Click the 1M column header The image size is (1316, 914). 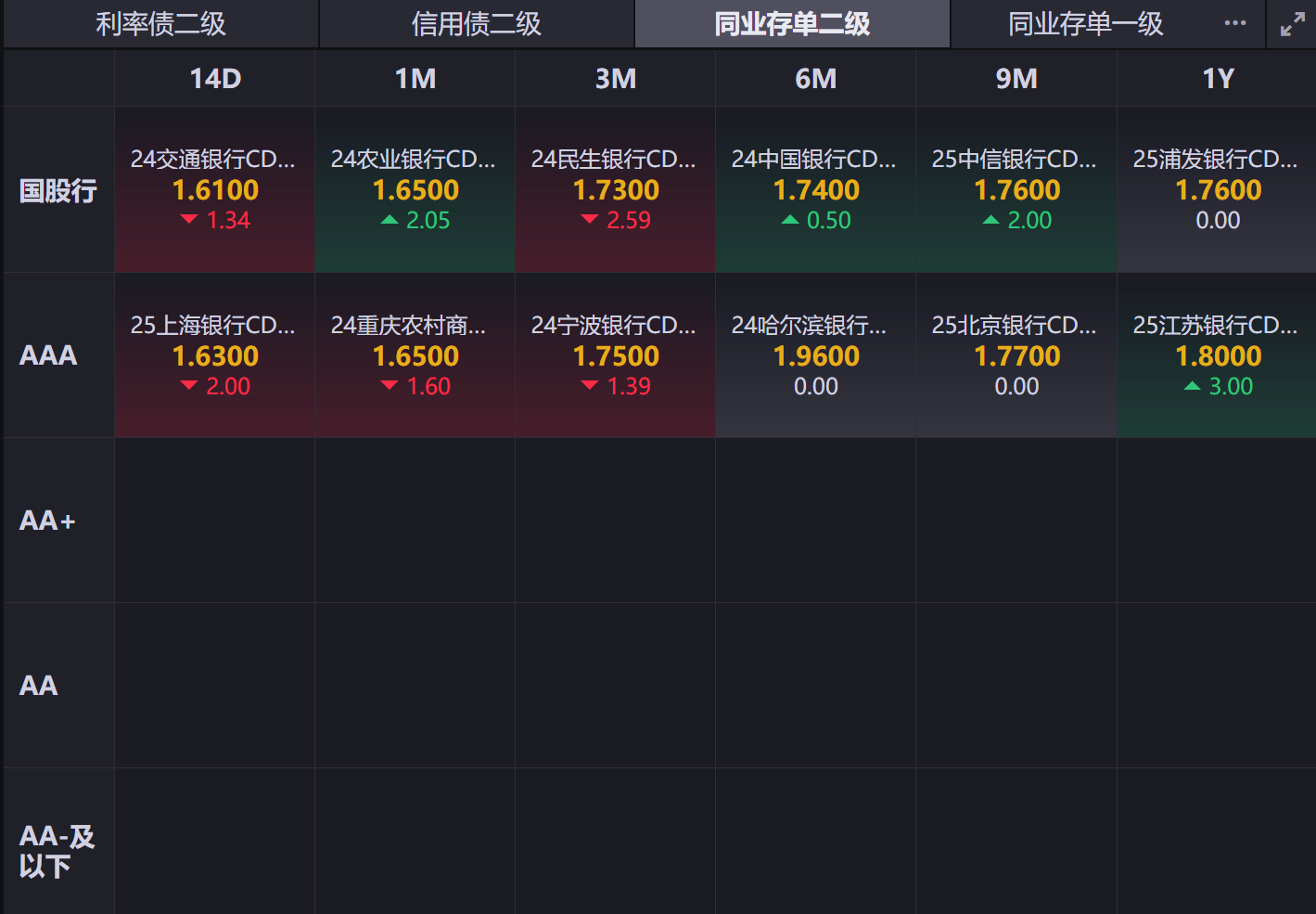coord(415,79)
